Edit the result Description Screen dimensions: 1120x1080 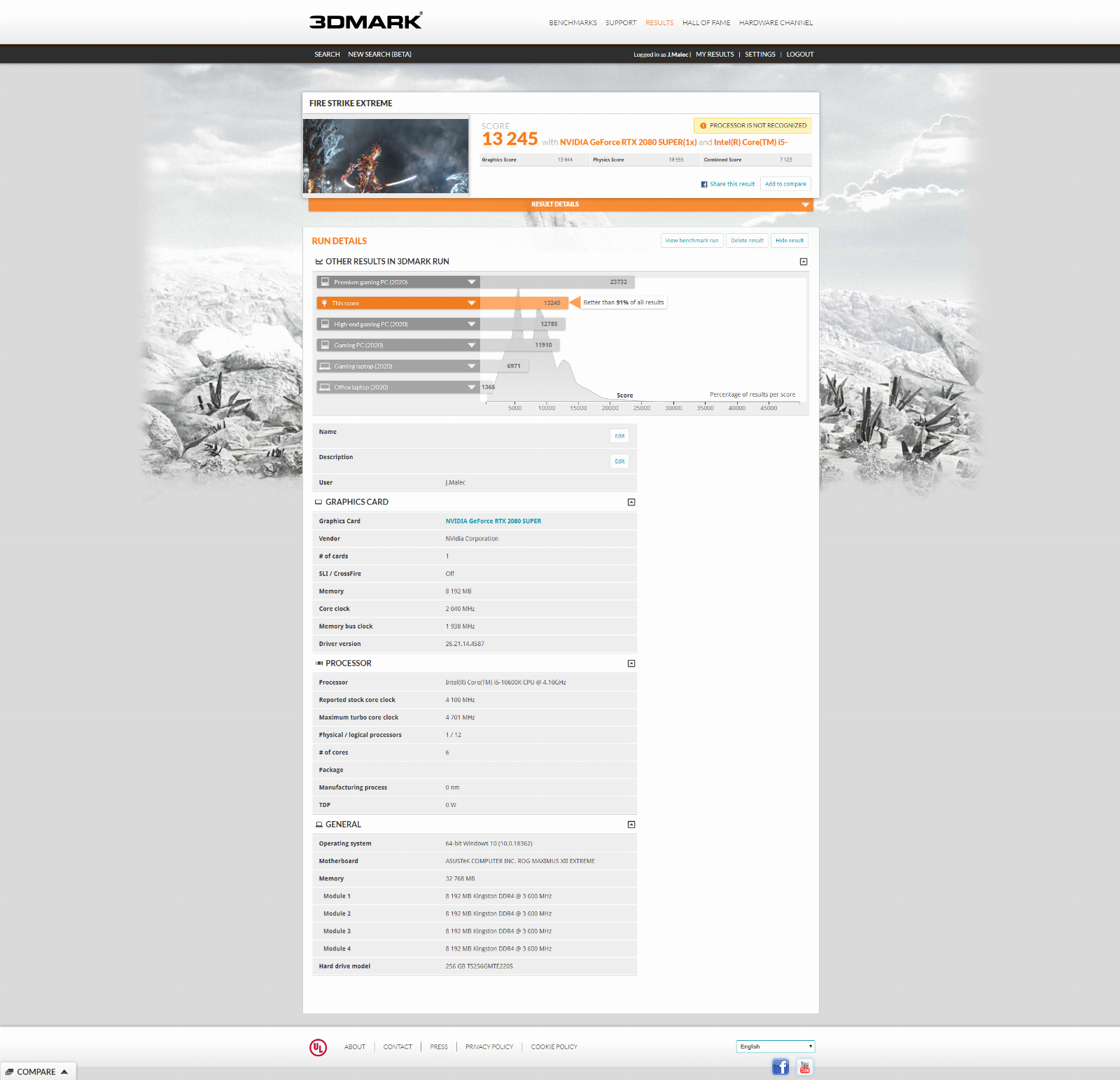pyautogui.click(x=619, y=461)
